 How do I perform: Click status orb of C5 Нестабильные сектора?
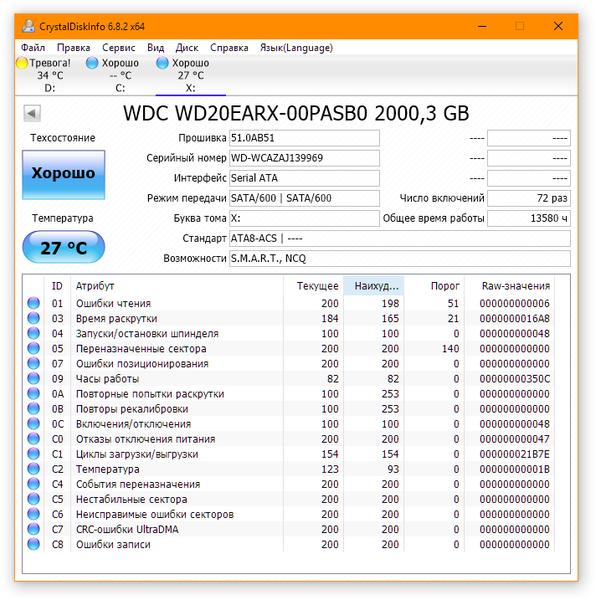(x=34, y=499)
